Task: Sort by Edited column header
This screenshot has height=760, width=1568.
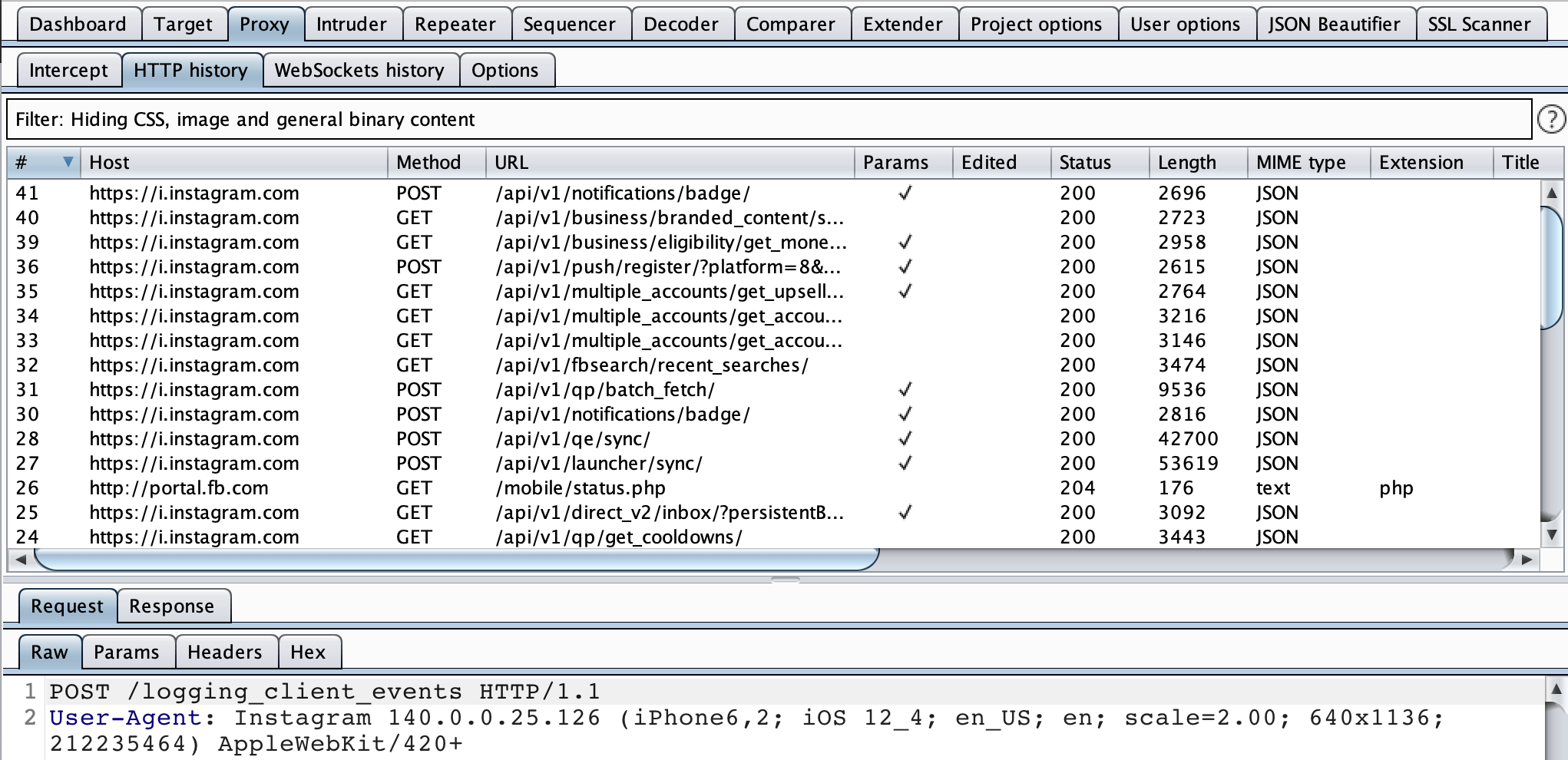Action: click(1002, 162)
